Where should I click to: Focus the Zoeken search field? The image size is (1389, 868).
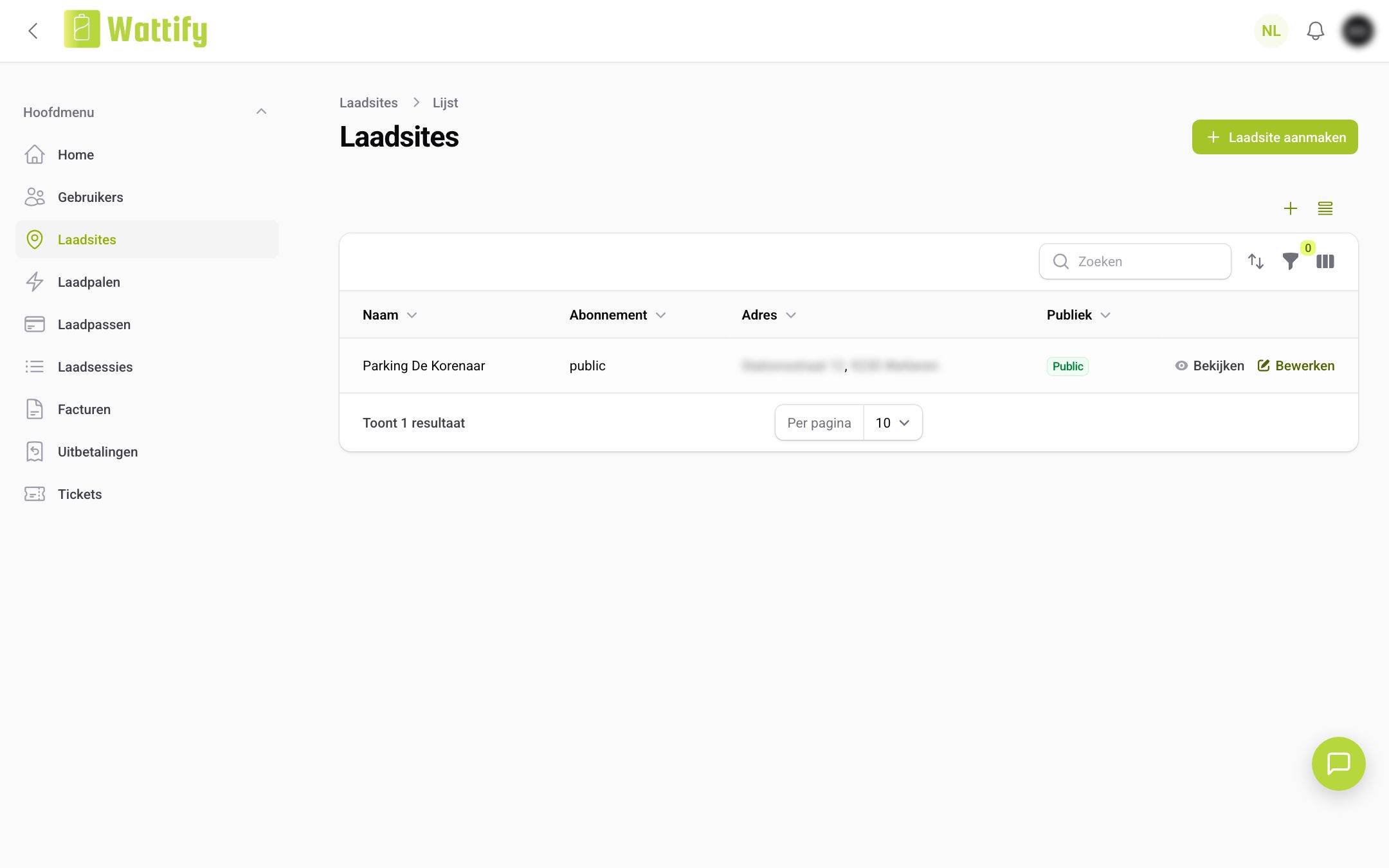pos(1135,261)
